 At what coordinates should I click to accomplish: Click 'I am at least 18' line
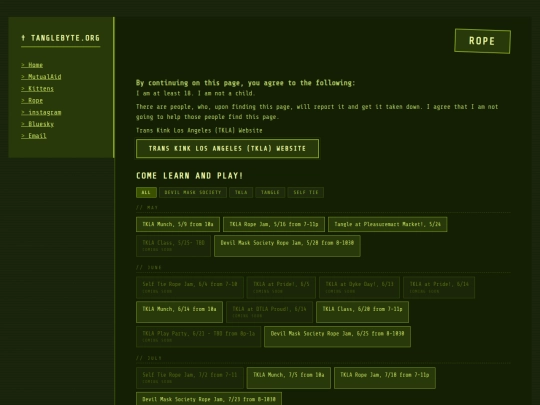click(195, 93)
